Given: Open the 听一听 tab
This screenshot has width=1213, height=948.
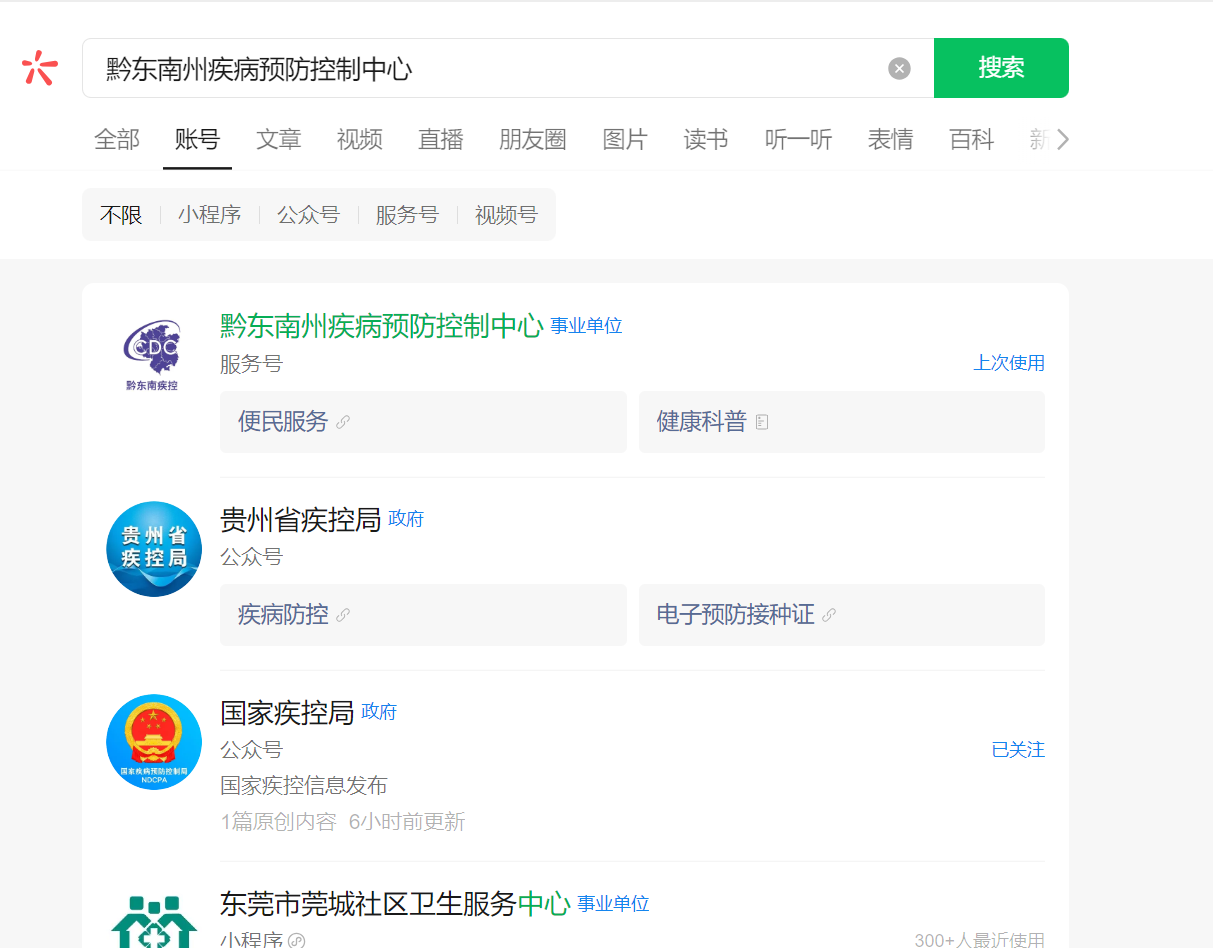Looking at the screenshot, I should point(798,140).
